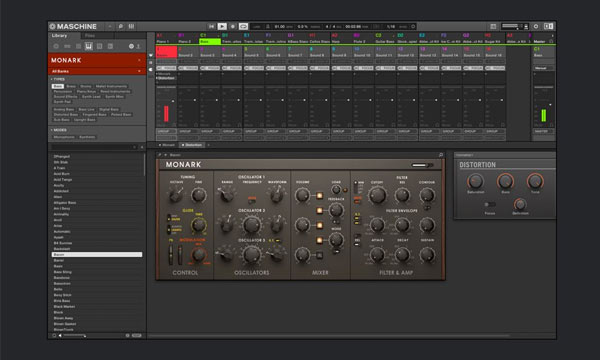Screen dimensions: 600x360
Task: Open the Manual dropdown on the master channel
Action: 543,68
